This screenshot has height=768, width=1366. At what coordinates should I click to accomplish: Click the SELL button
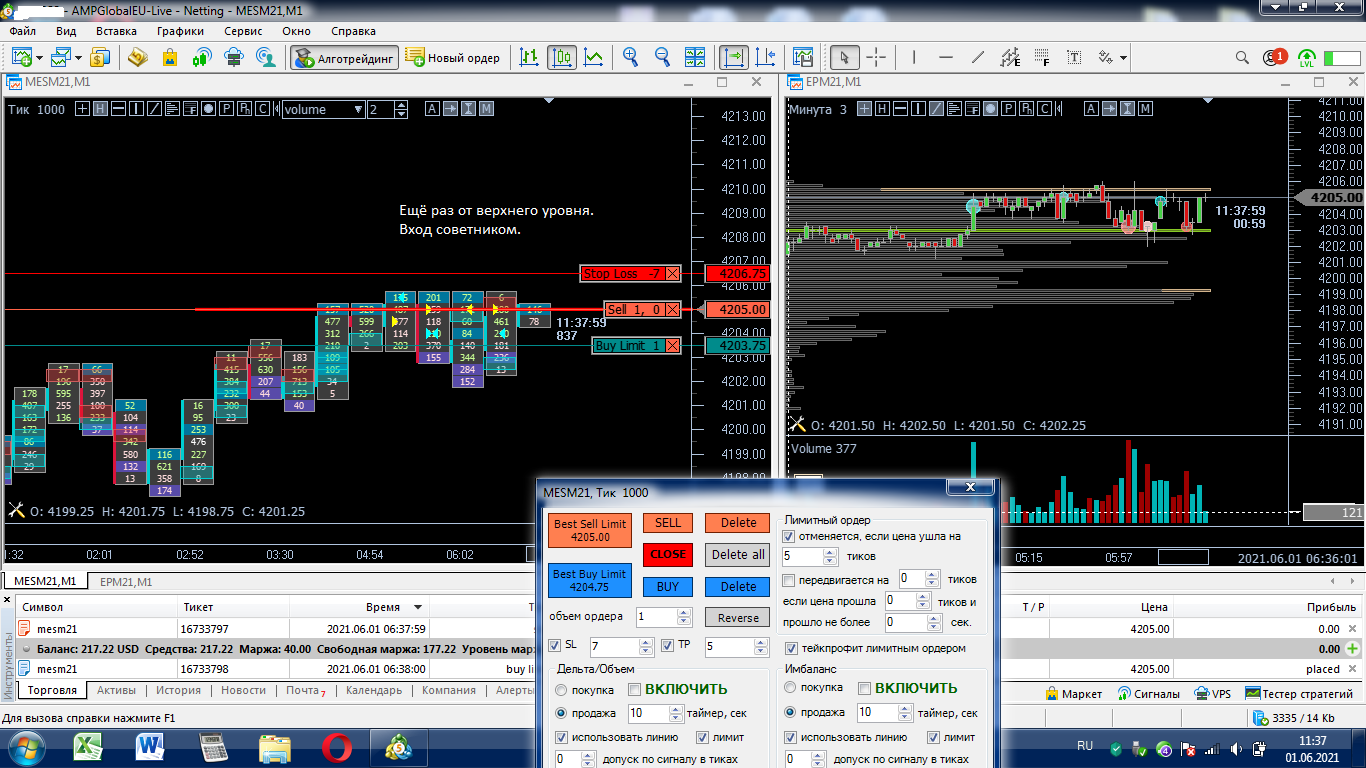668,523
